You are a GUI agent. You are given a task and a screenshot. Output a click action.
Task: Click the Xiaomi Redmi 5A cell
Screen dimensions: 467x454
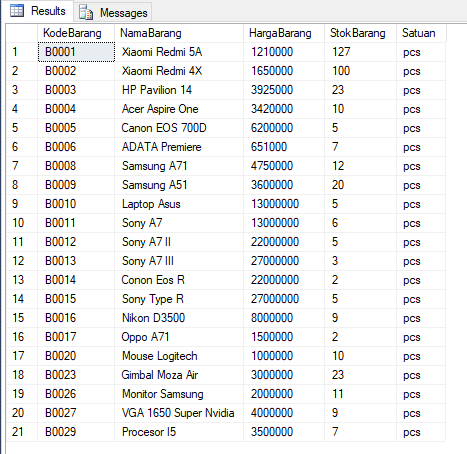179,52
